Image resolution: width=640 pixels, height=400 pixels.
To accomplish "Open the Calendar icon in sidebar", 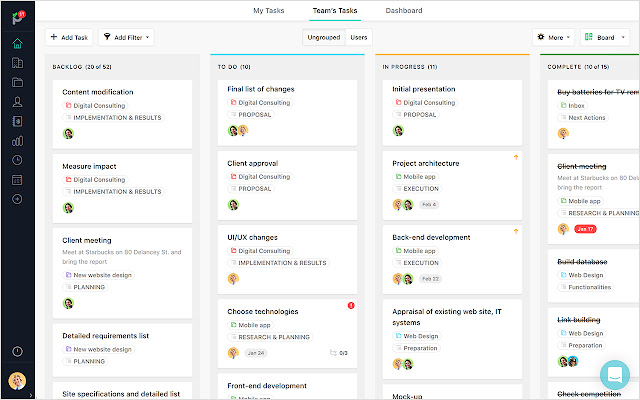I will pos(17,180).
